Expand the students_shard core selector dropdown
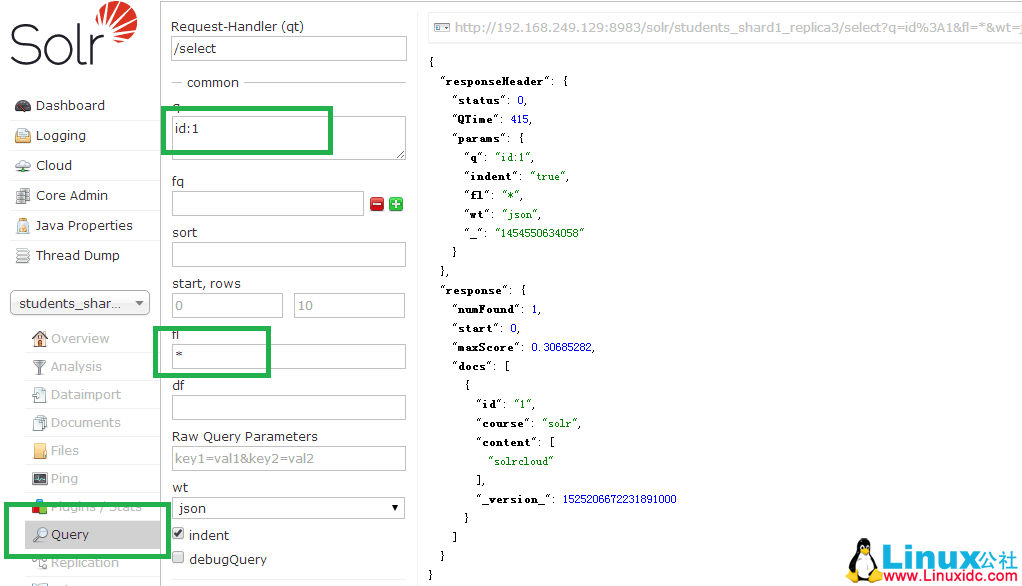This screenshot has width=1022, height=586. (x=79, y=303)
